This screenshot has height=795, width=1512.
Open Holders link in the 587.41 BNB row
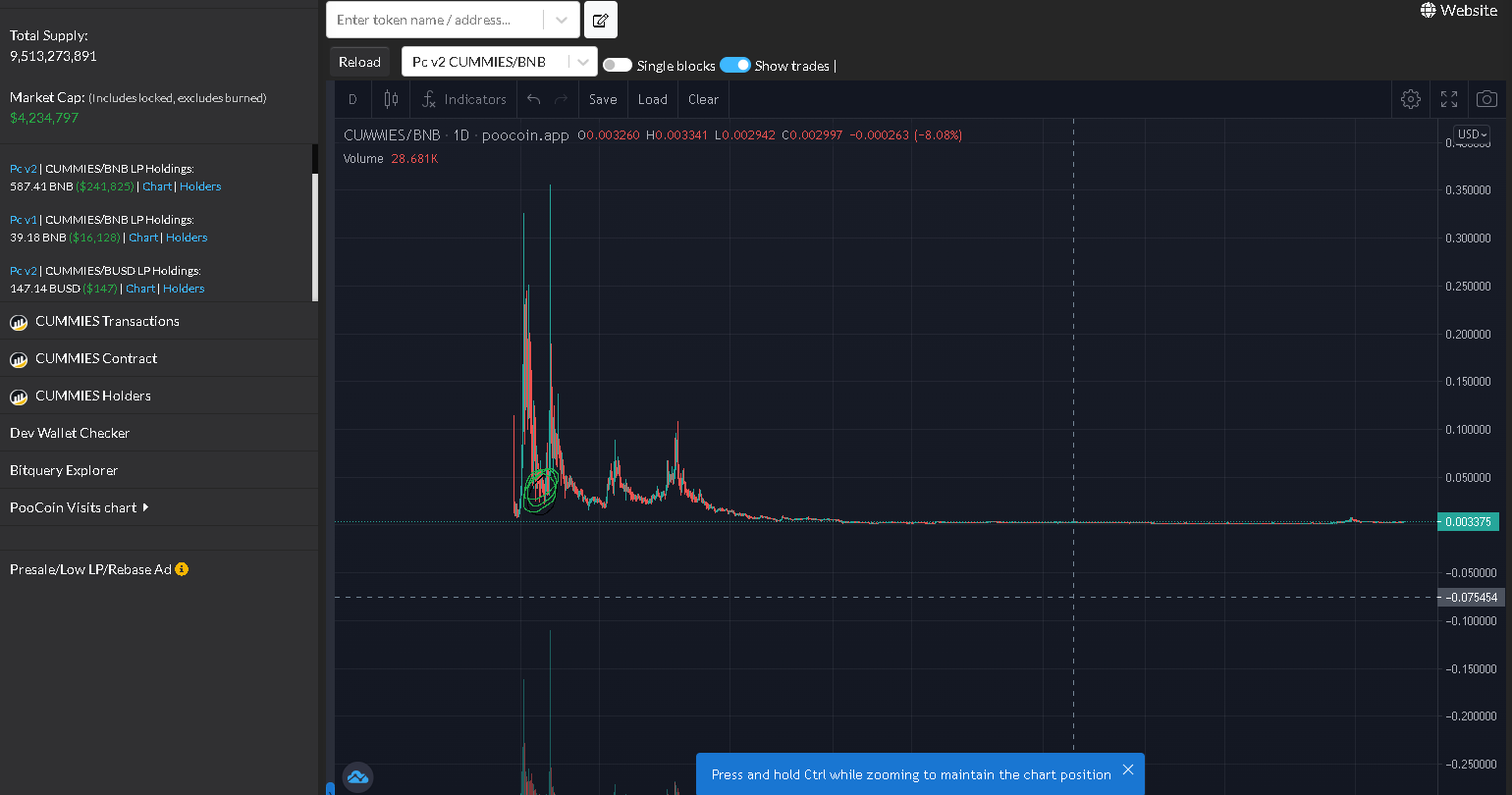(200, 186)
